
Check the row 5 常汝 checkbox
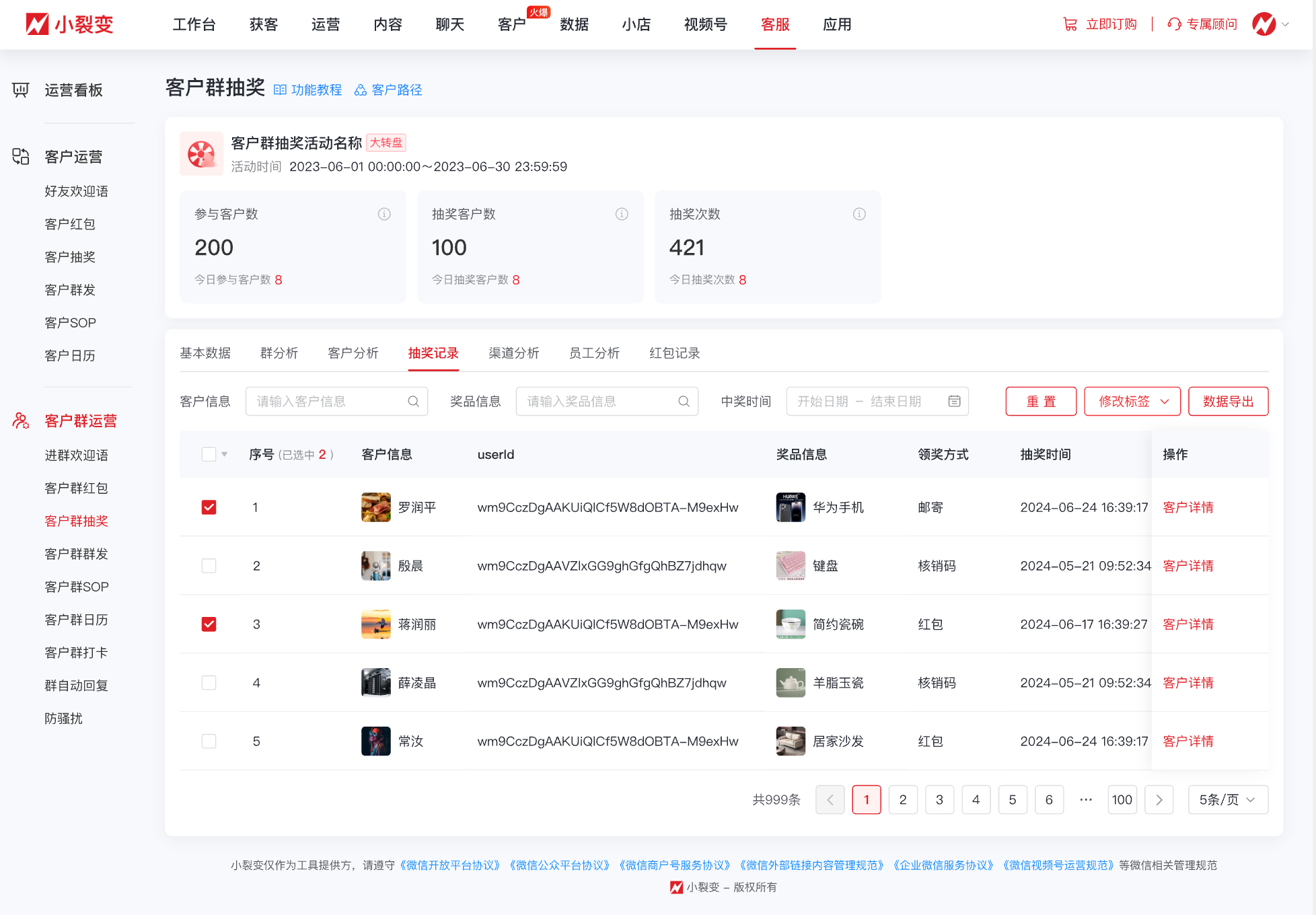(209, 741)
